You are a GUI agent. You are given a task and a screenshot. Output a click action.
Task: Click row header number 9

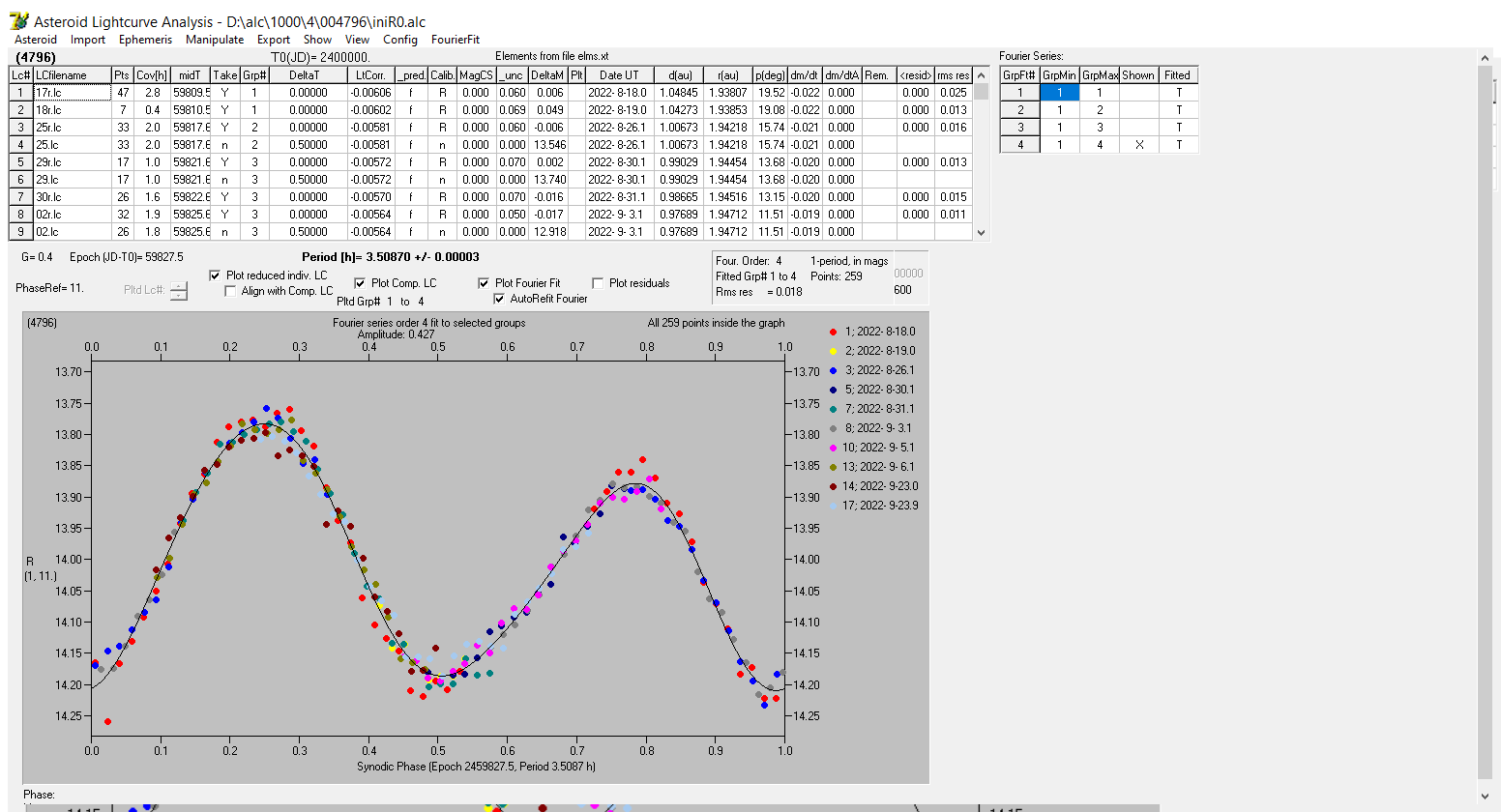coord(20,232)
